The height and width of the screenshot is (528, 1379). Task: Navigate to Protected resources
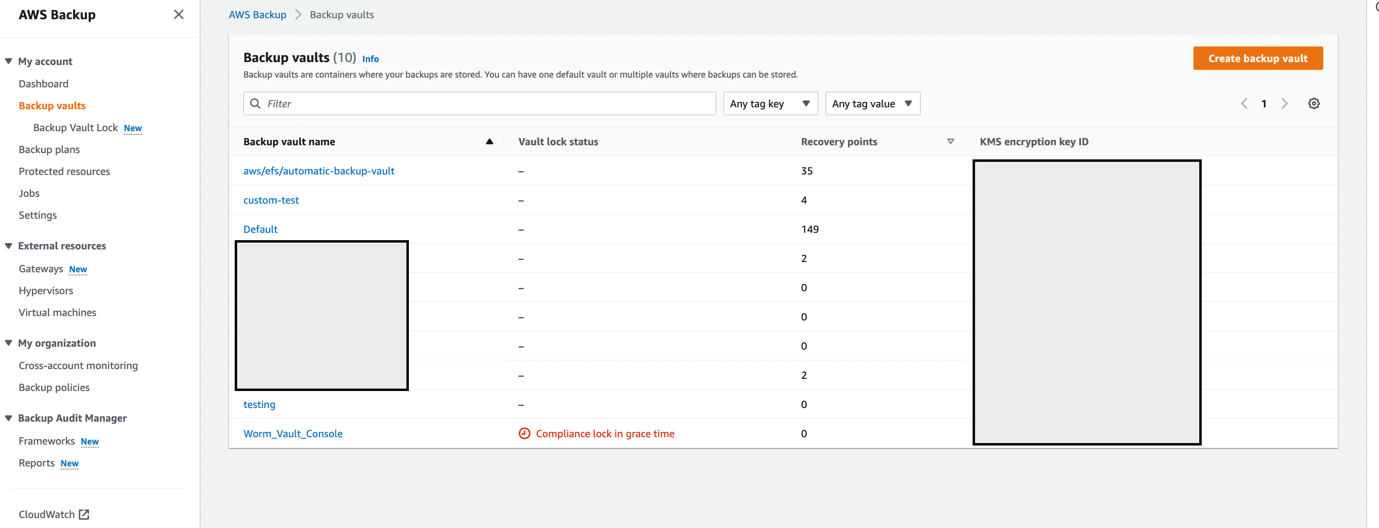(x=64, y=172)
